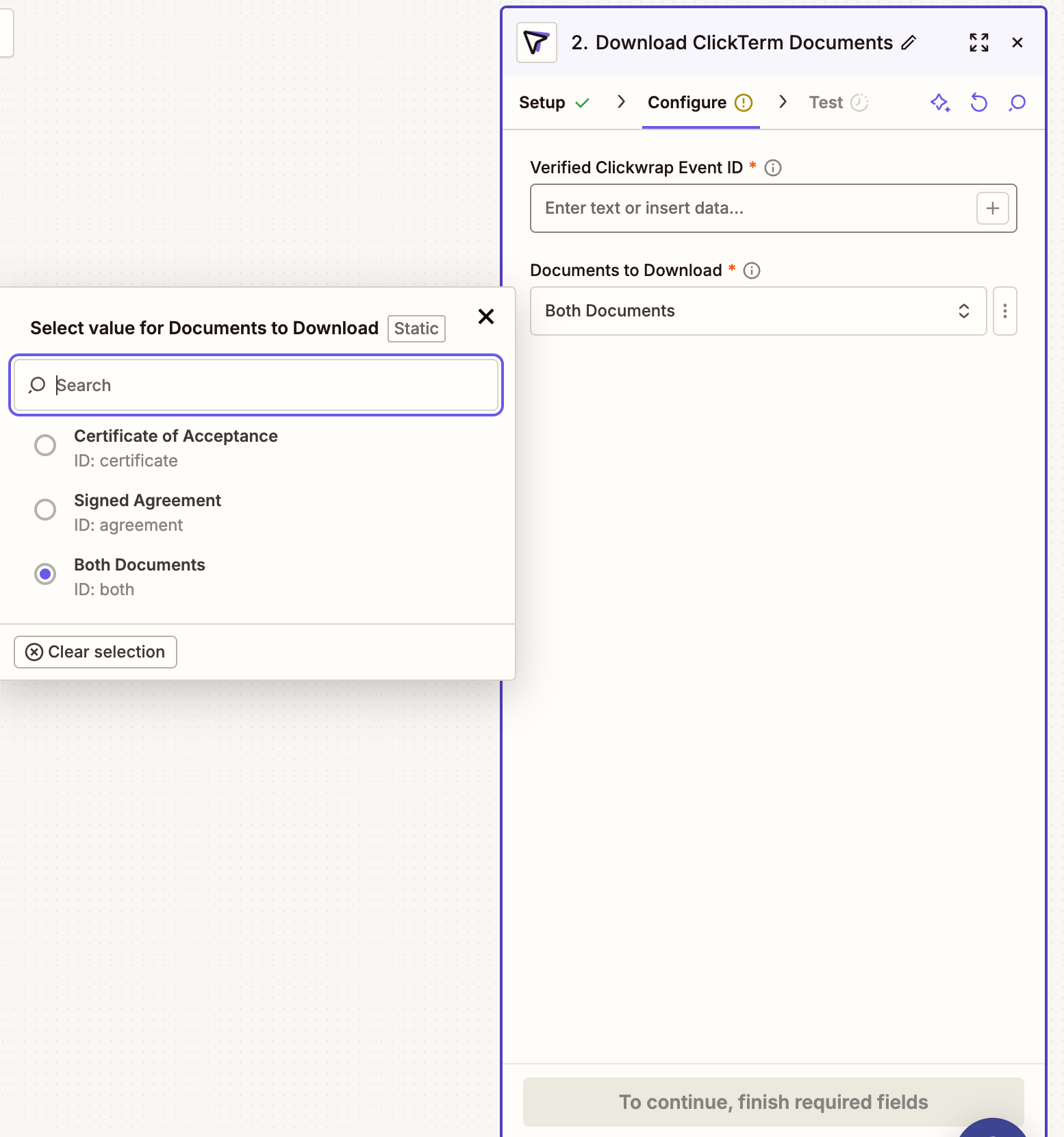Click the green Setup checkmark icon
Viewport: 1064px width, 1137px height.
583,103
